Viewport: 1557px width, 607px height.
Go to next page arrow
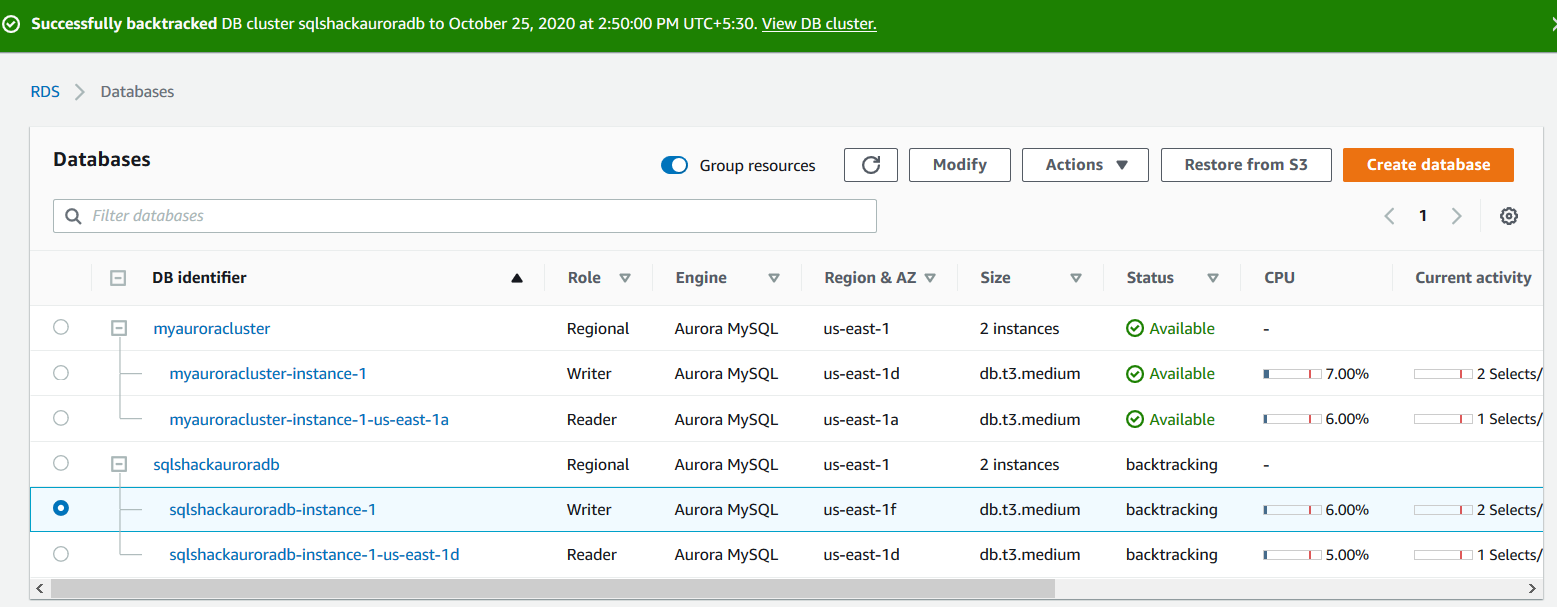pos(1456,216)
